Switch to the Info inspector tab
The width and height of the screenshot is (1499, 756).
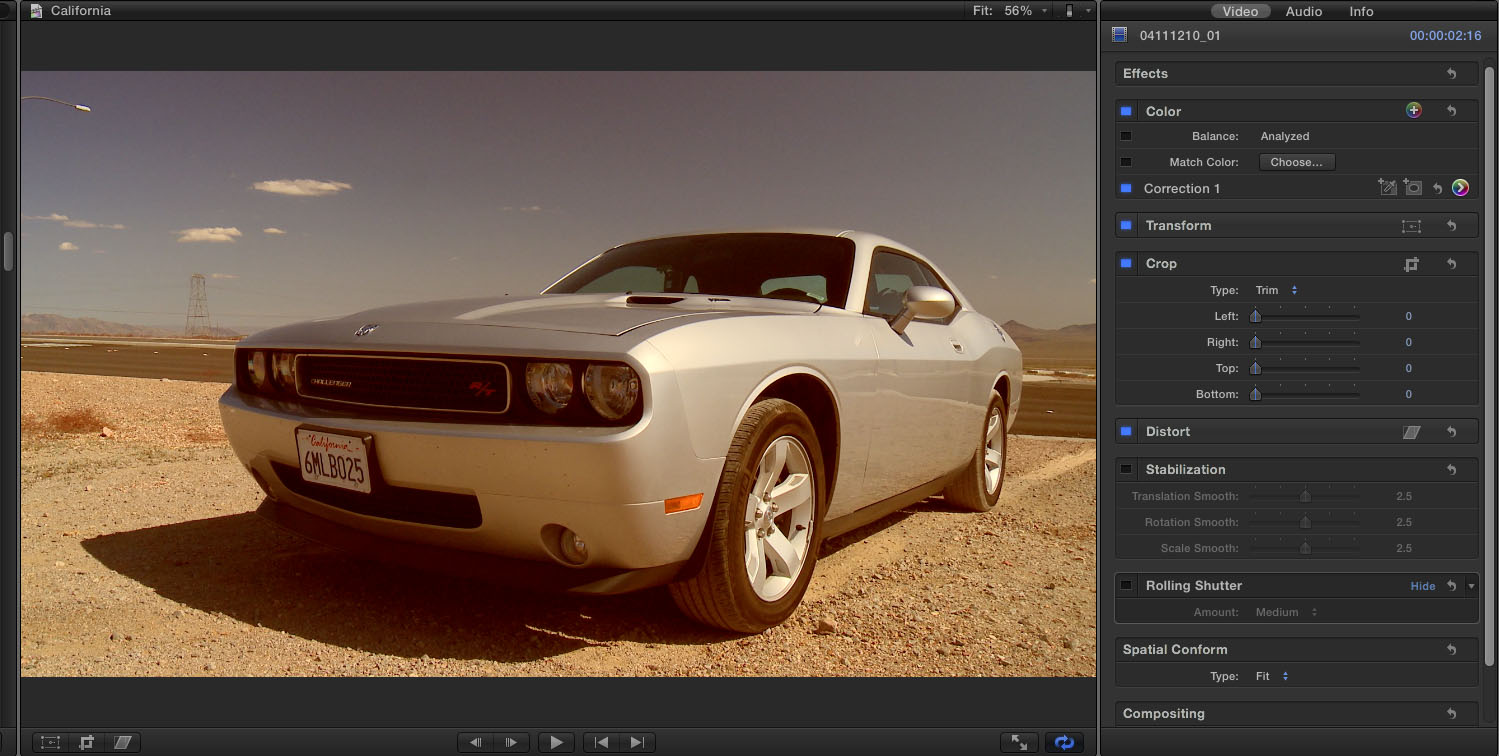click(1361, 11)
